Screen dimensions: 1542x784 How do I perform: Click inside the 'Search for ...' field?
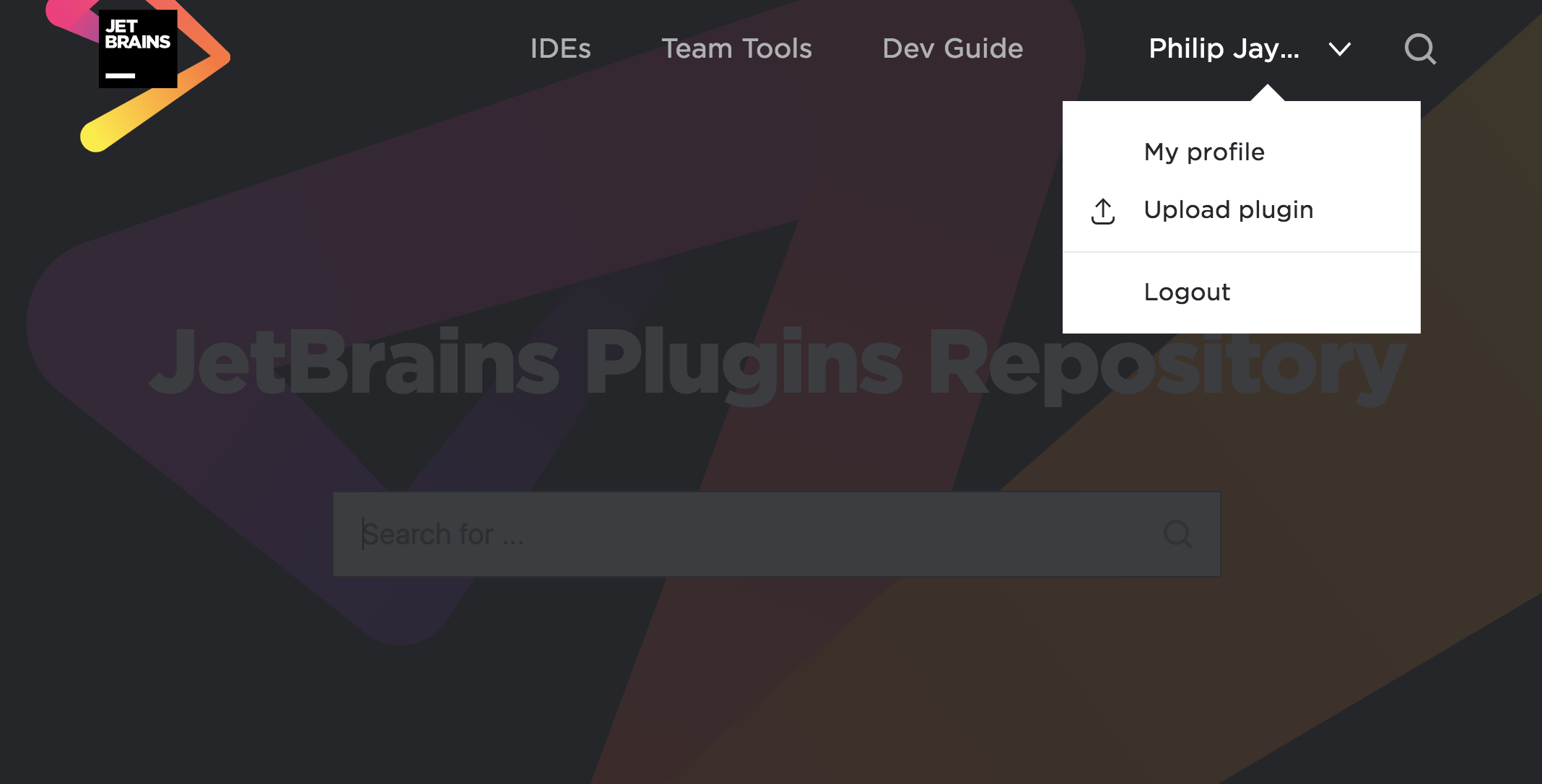pos(722,533)
